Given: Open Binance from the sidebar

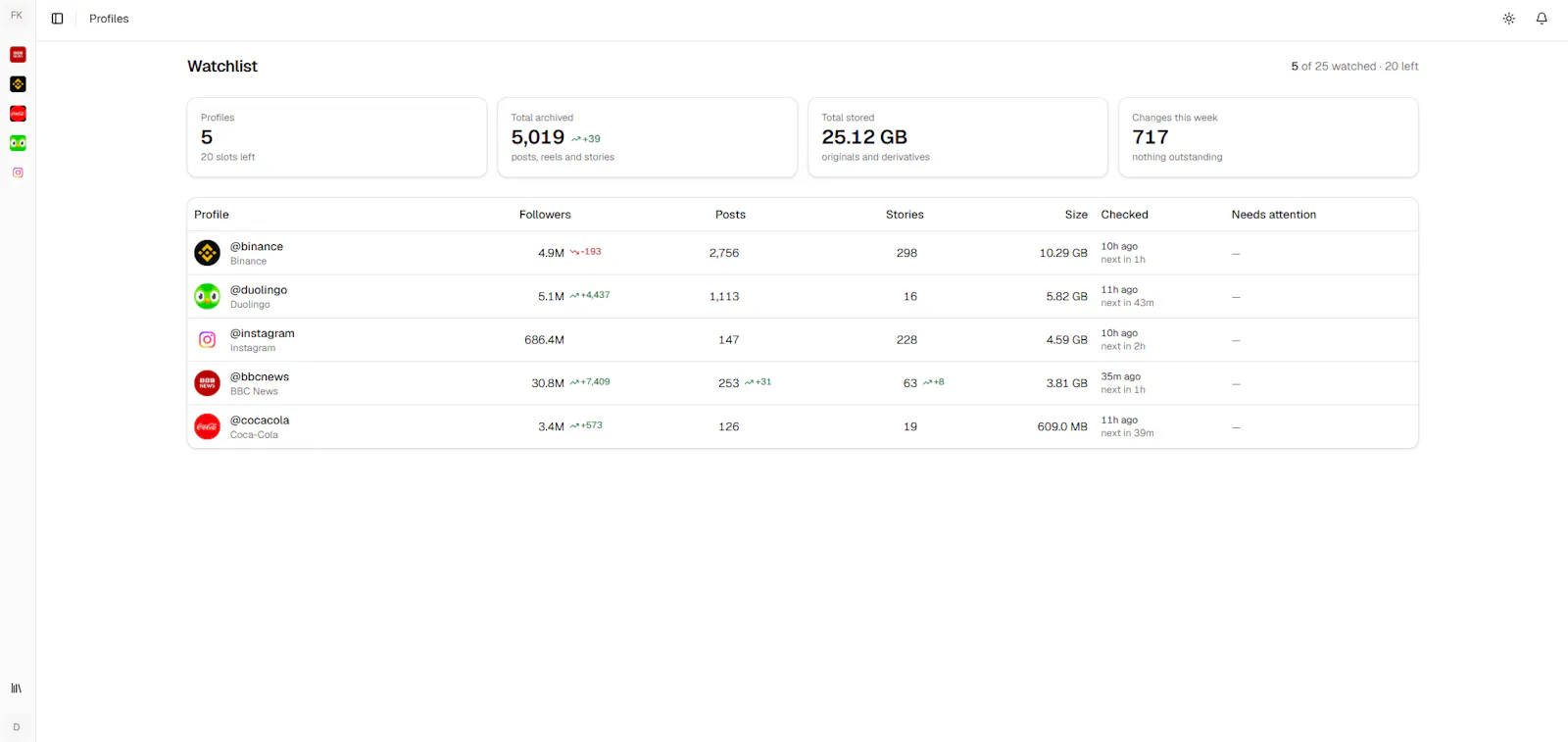Looking at the screenshot, I should coord(18,84).
